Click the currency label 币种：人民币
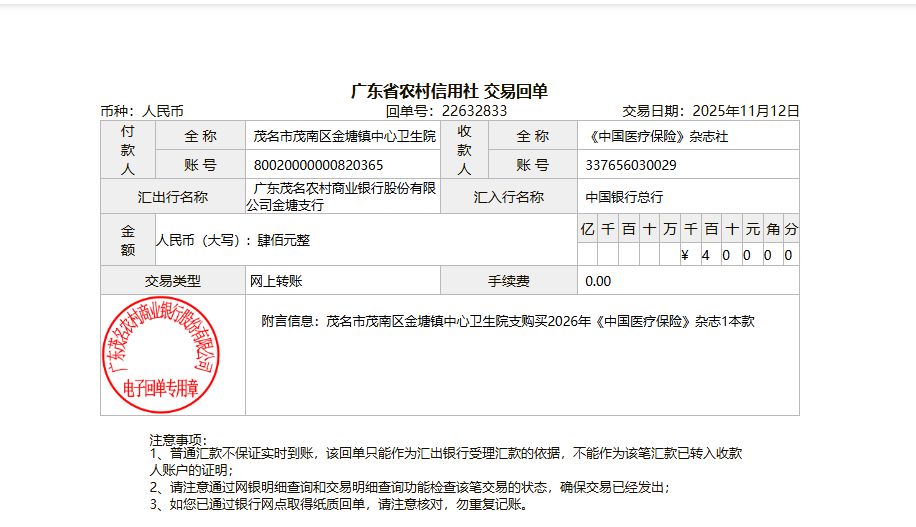 pyautogui.click(x=141, y=111)
